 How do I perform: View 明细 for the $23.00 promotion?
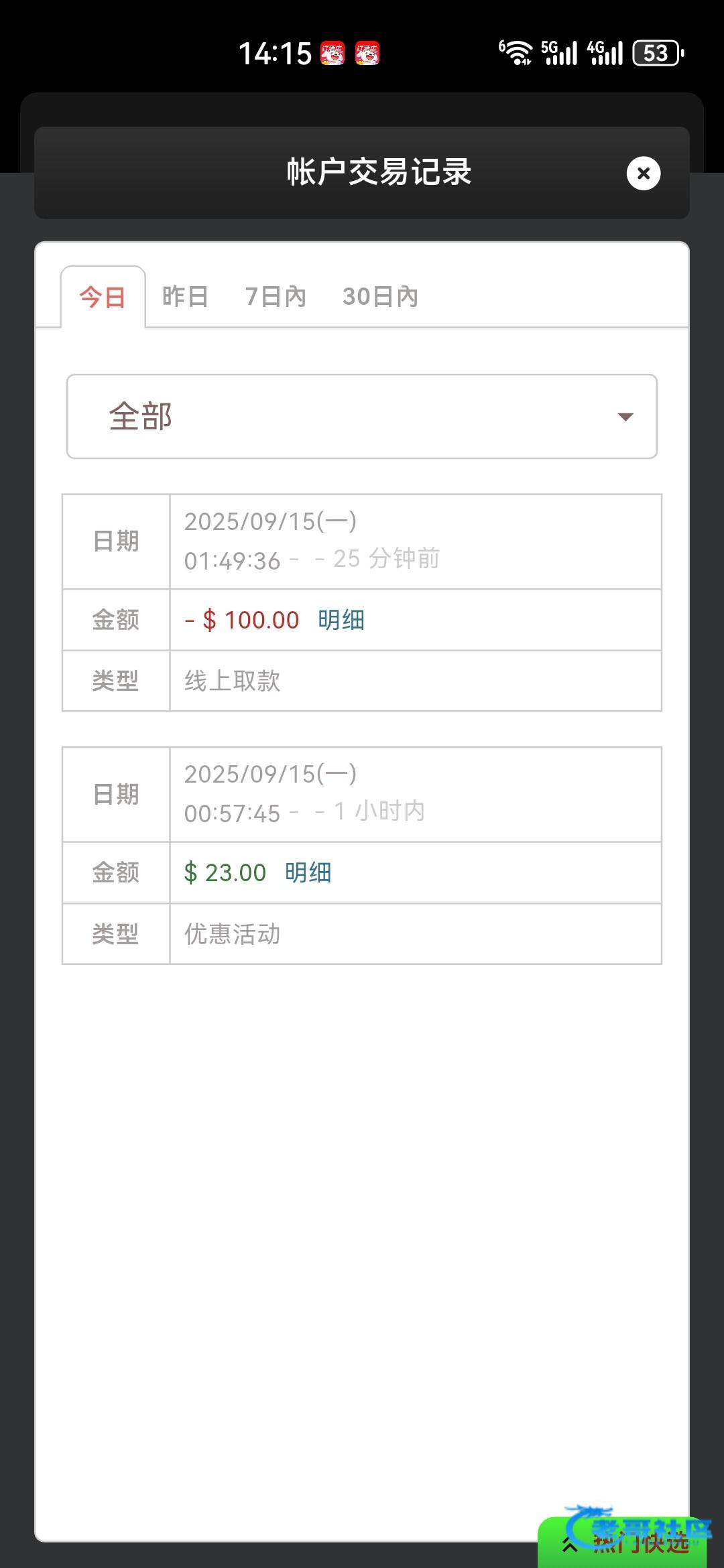(x=308, y=872)
